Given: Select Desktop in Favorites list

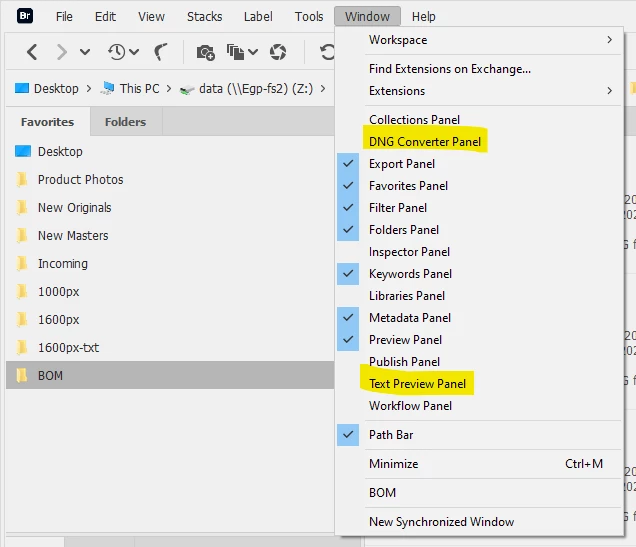Looking at the screenshot, I should (170, 152).
